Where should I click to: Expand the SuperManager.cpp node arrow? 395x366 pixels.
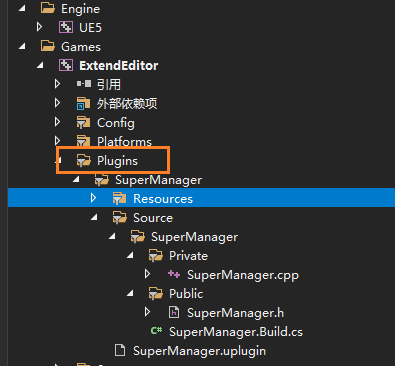click(147, 274)
